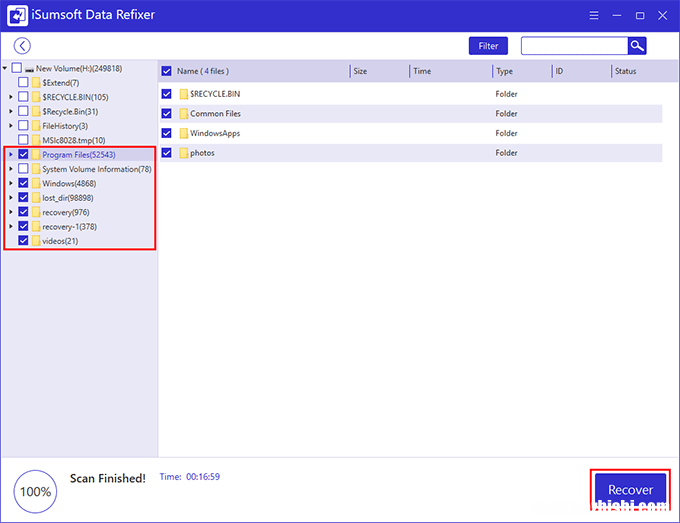Uncheck the recovery-1(378) checkbox
Viewport: 680px width, 523px height.
click(23, 226)
